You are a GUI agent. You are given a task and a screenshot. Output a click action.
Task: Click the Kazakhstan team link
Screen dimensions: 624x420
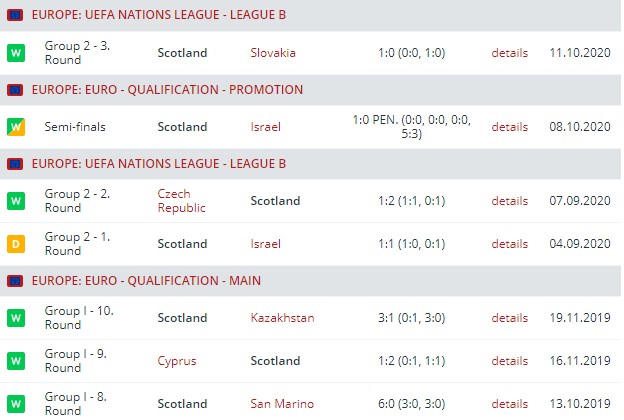(282, 318)
